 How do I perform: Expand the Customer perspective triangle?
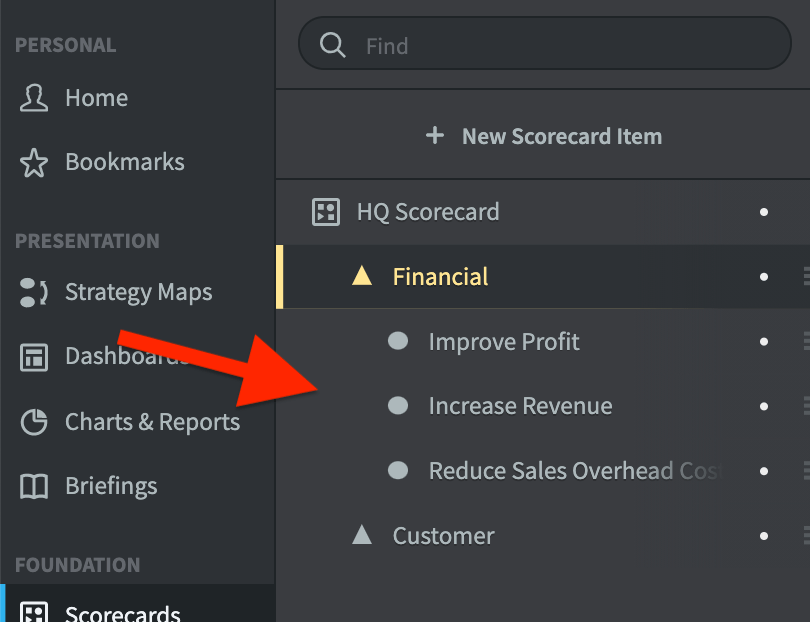362,535
